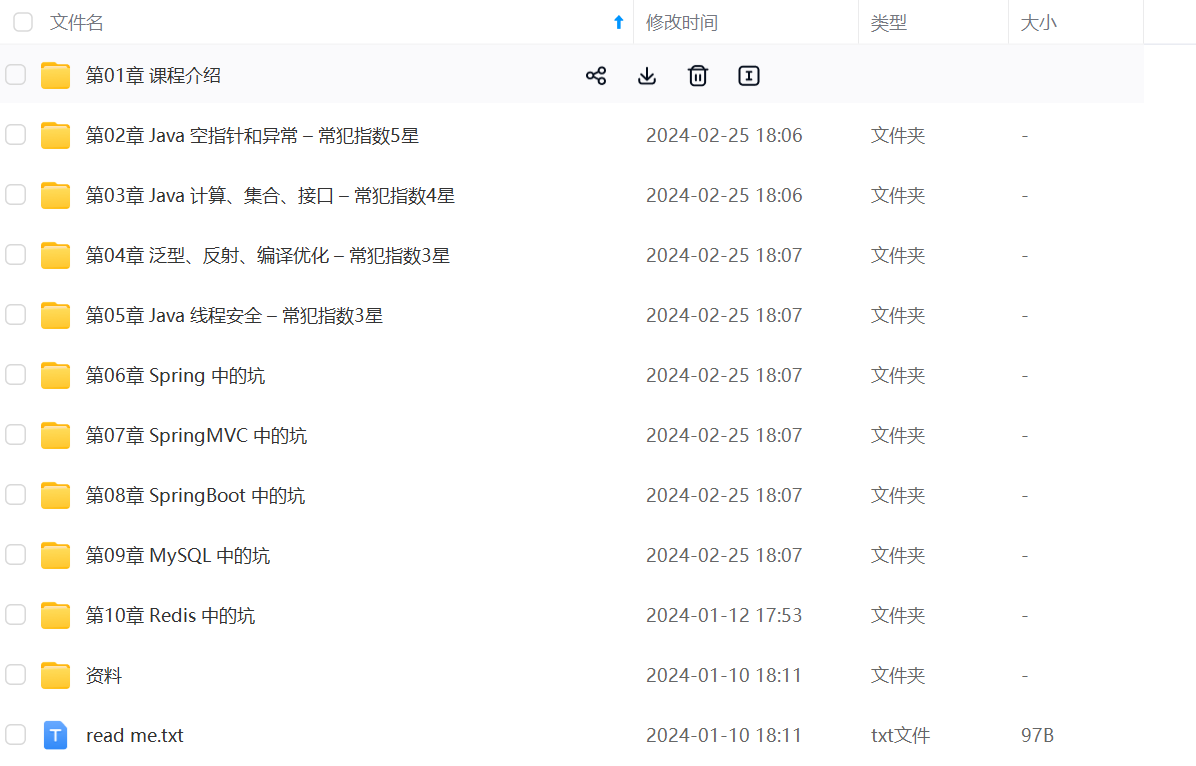Open folder icon for 第07章 SpringMVC 中的坑
The width and height of the screenshot is (1196, 766).
tap(56, 436)
